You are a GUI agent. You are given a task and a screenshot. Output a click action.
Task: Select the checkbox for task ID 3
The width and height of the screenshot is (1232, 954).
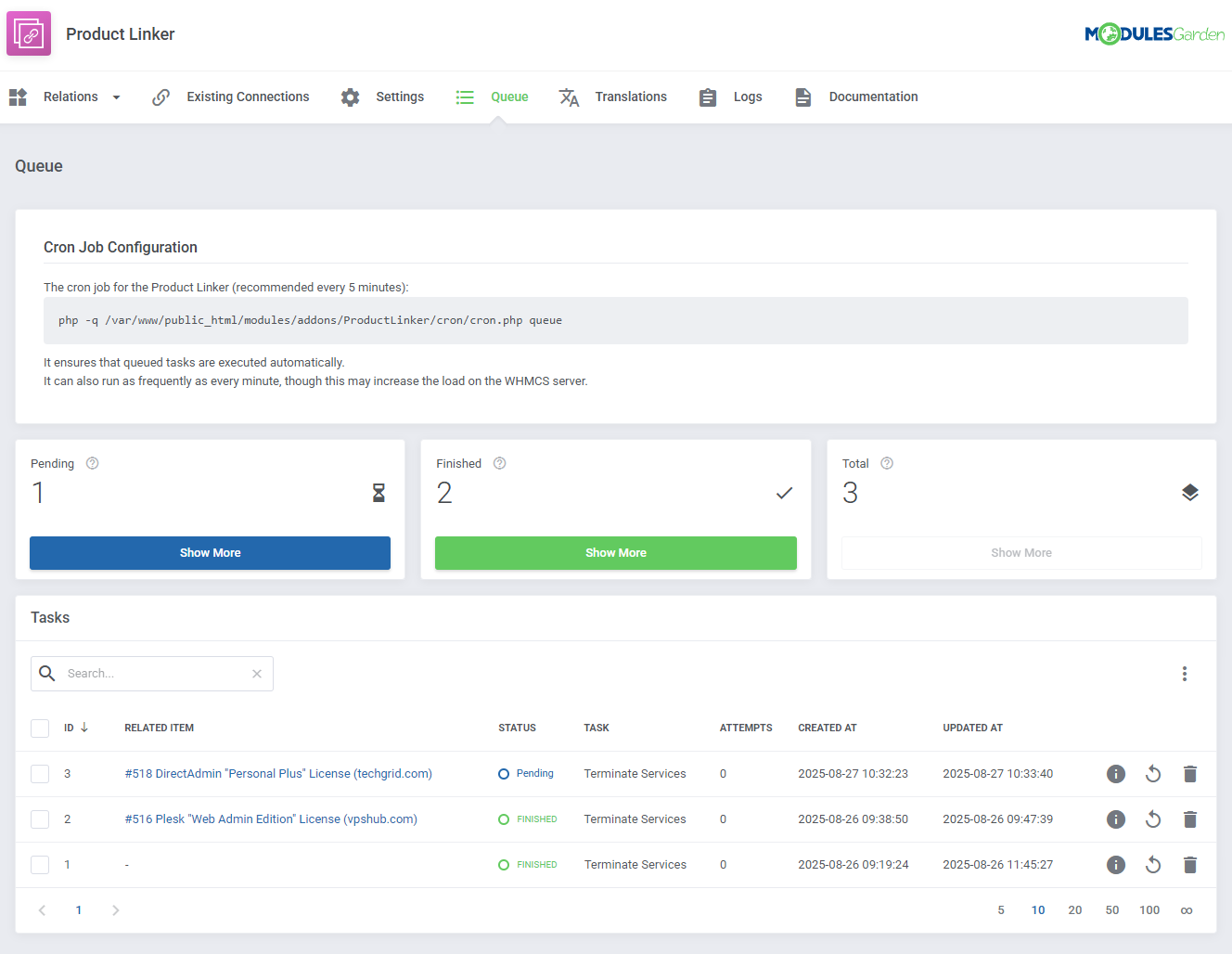tap(40, 773)
